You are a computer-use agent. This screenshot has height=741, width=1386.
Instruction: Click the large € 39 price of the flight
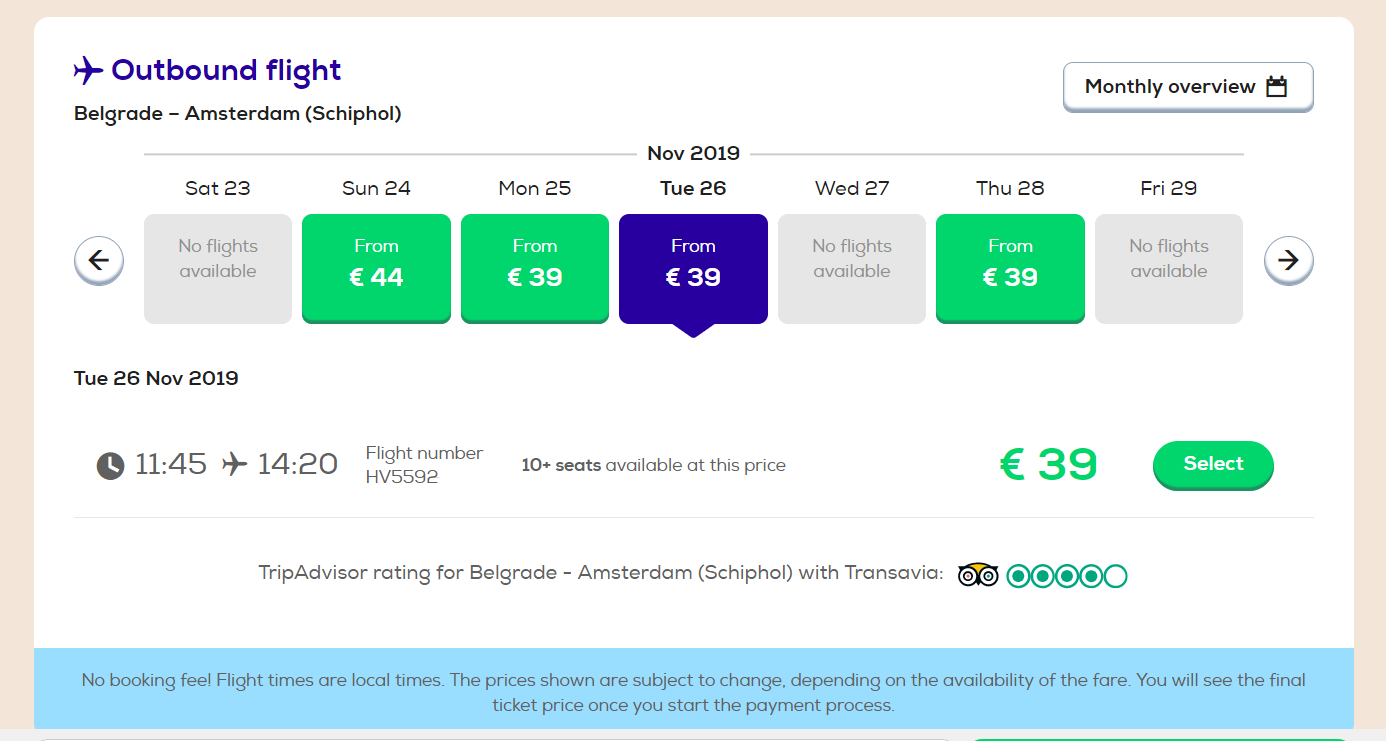[1048, 464]
